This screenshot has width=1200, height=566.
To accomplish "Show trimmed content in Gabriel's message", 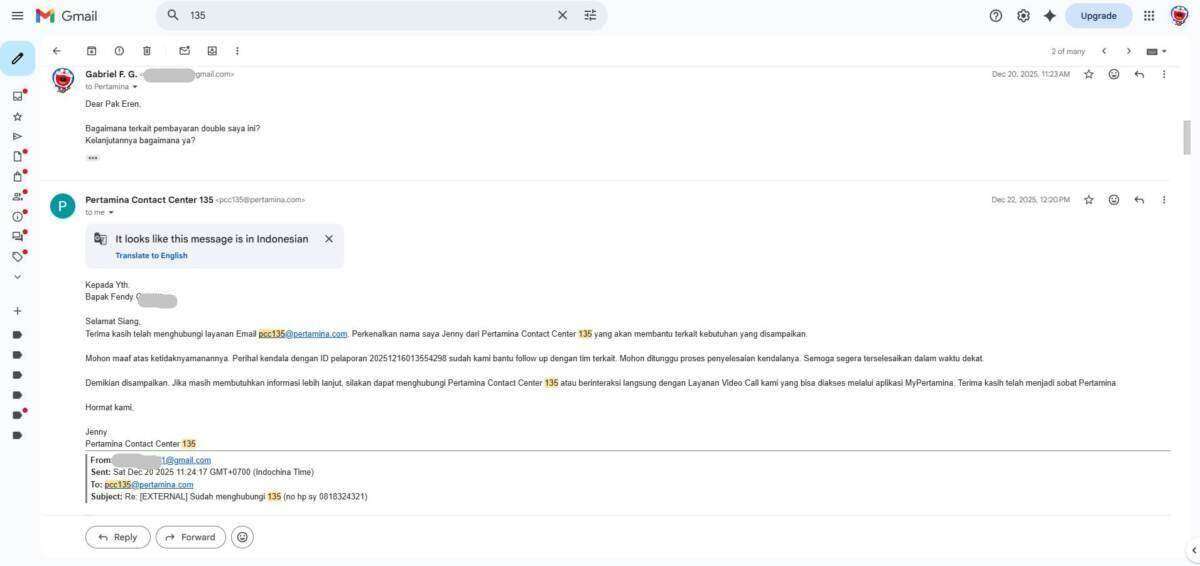I will 92,158.
